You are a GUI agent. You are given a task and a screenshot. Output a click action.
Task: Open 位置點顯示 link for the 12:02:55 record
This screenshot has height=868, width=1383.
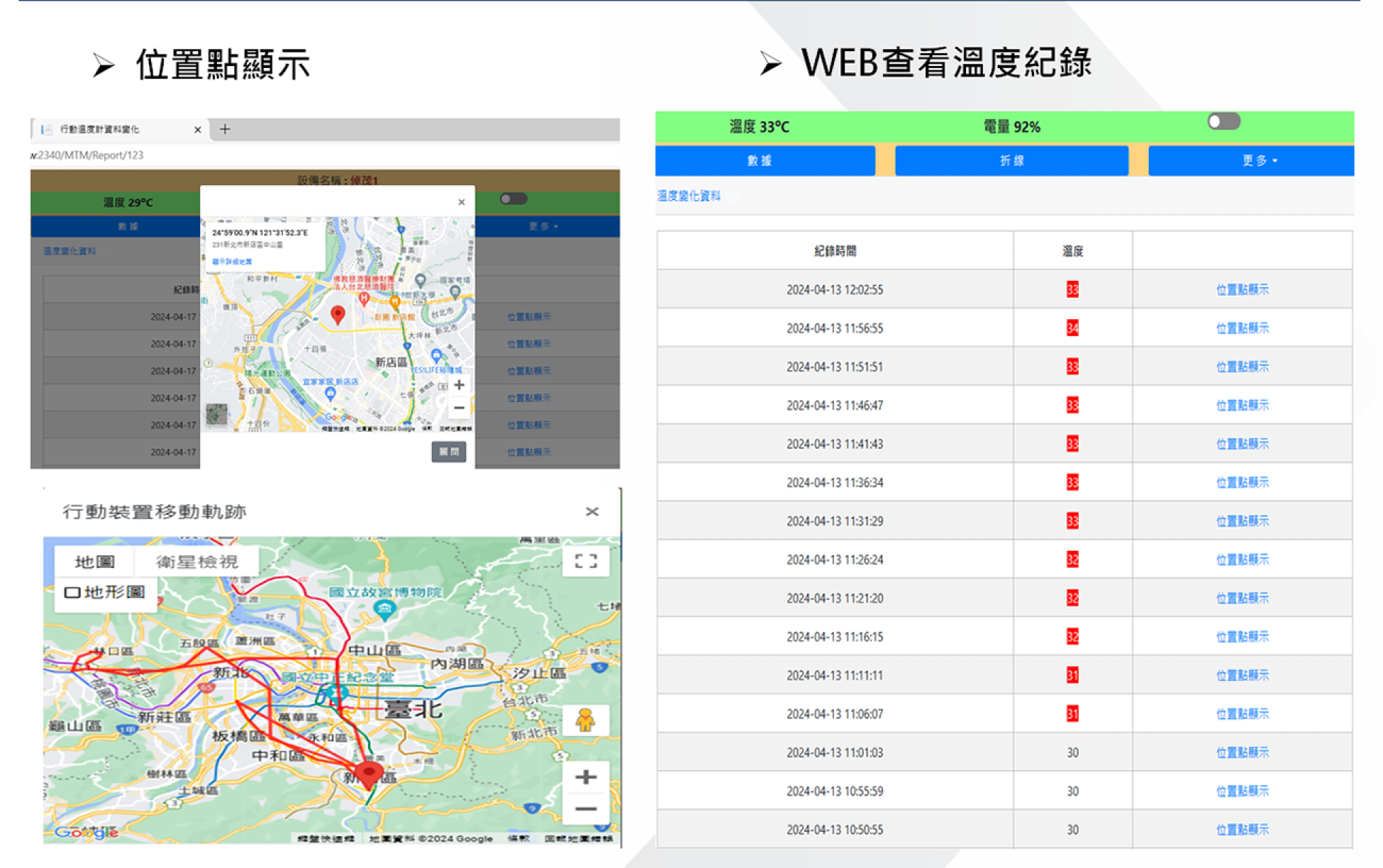[x=1242, y=289]
